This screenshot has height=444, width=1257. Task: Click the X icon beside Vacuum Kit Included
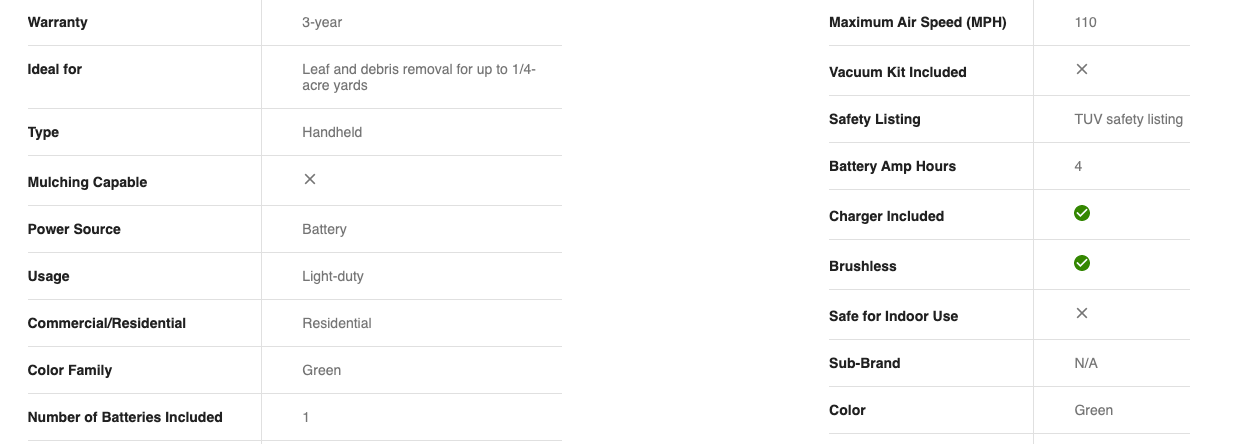click(1082, 69)
